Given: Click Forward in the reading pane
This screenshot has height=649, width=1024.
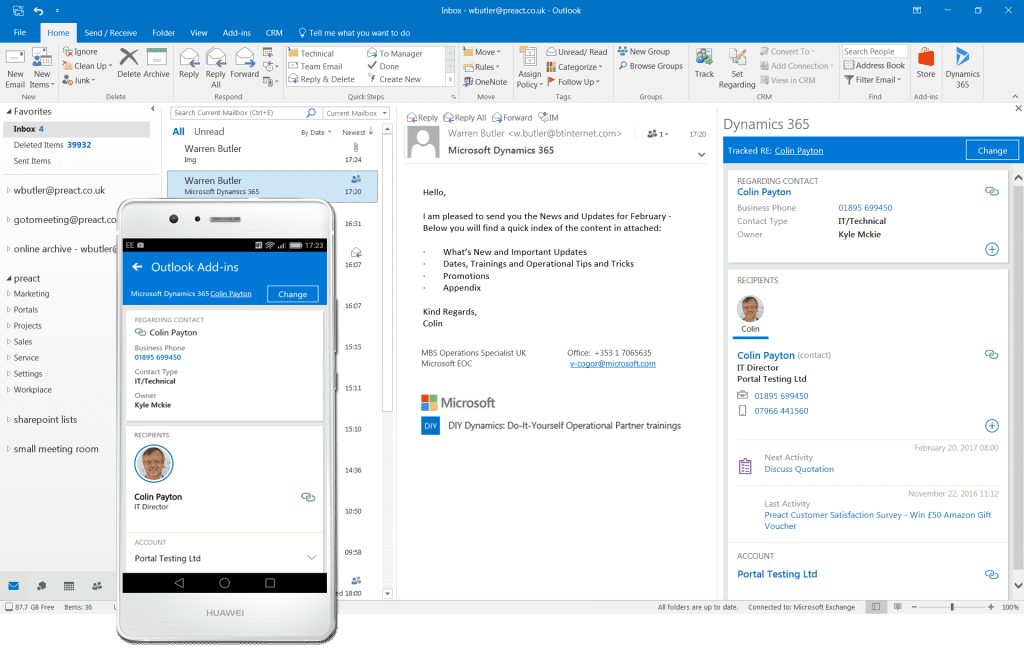Looking at the screenshot, I should click(x=512, y=118).
